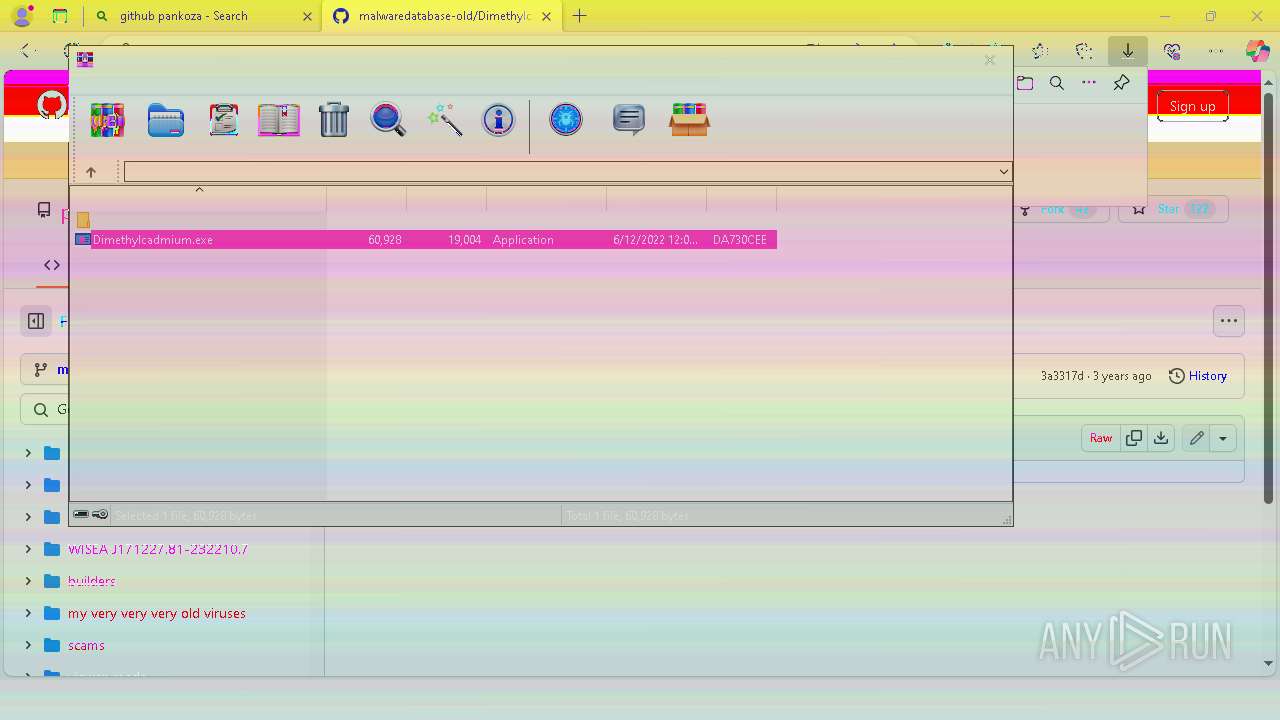Click the 19,004 packed size cell
The width and height of the screenshot is (1280, 720).
(x=465, y=240)
